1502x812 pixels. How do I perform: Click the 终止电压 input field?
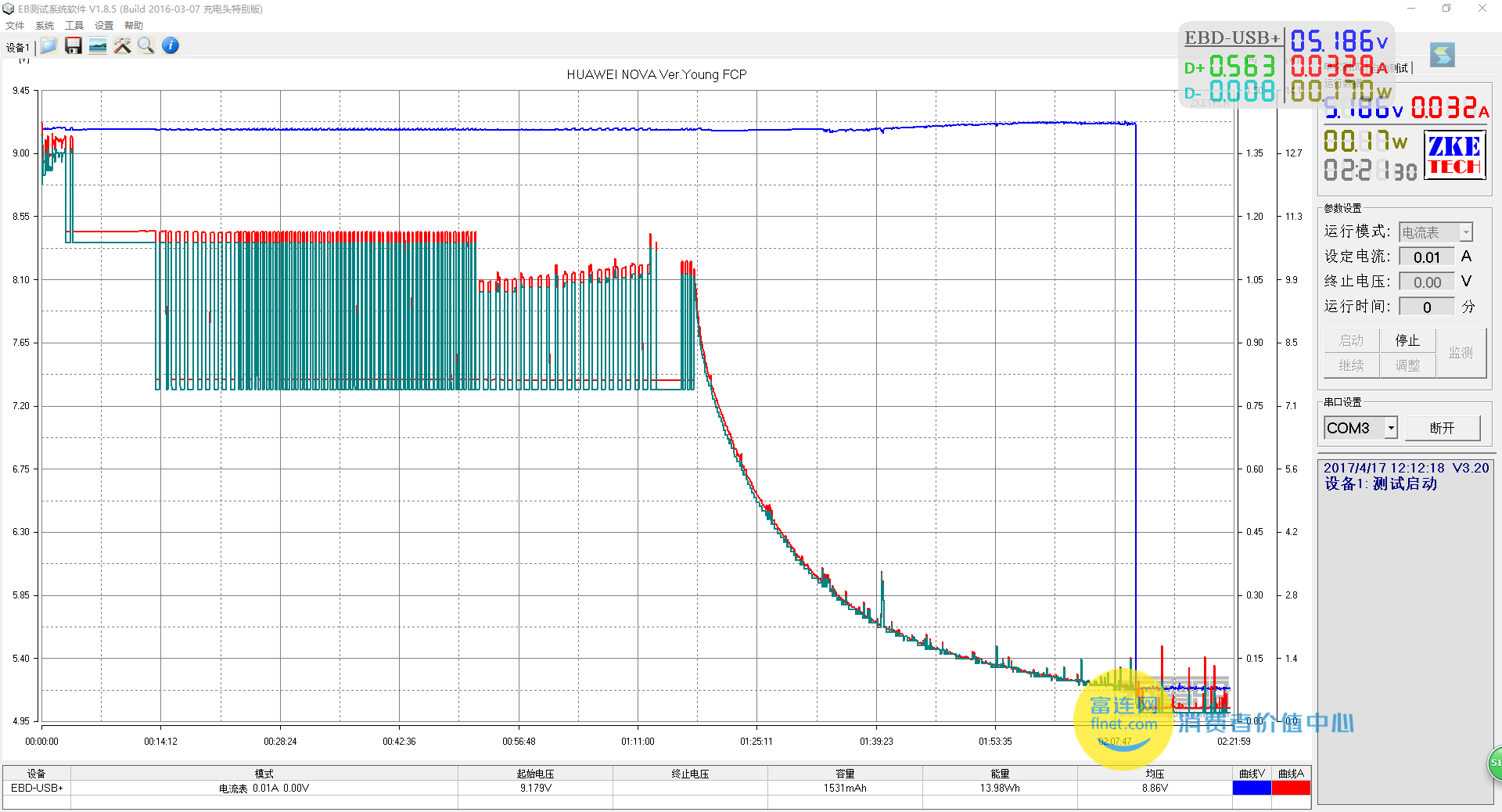tap(1427, 282)
